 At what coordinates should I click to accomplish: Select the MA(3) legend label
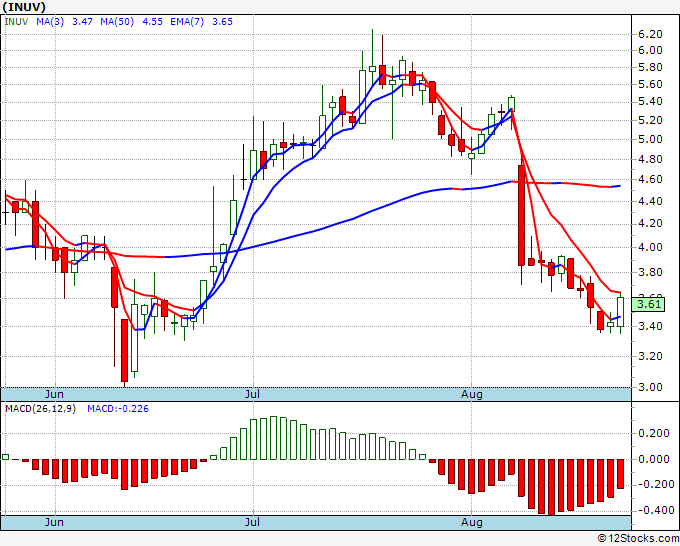[x=50, y=22]
